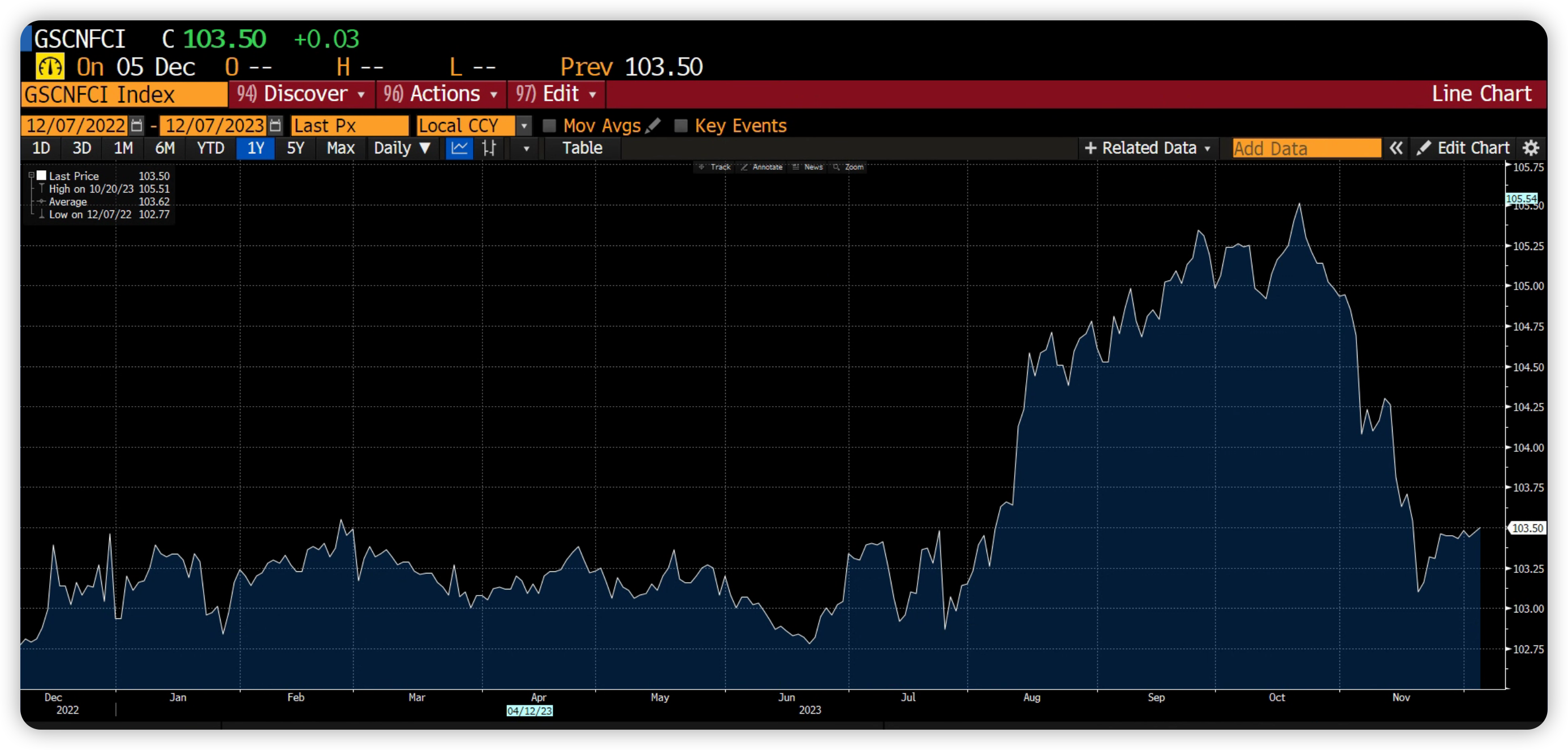Image resolution: width=1568 pixels, height=750 pixels.
Task: Click the Average marker icon in the legend
Action: click(41, 201)
